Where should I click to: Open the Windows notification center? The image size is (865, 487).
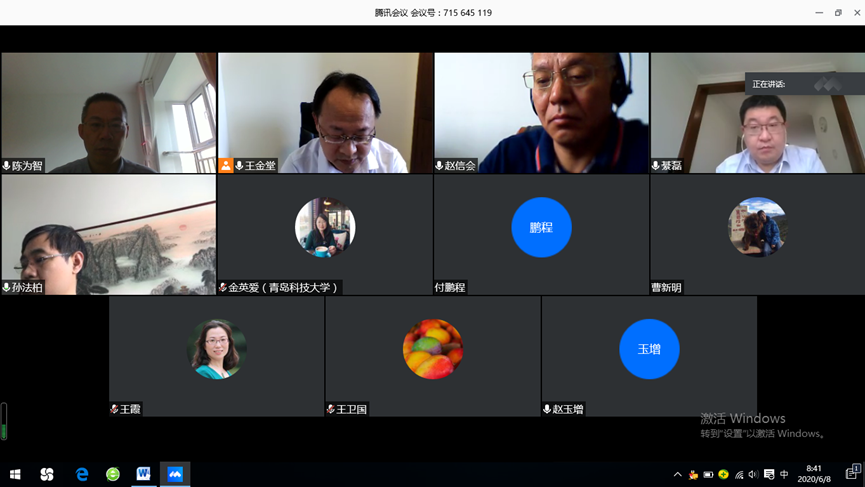[x=852, y=473]
